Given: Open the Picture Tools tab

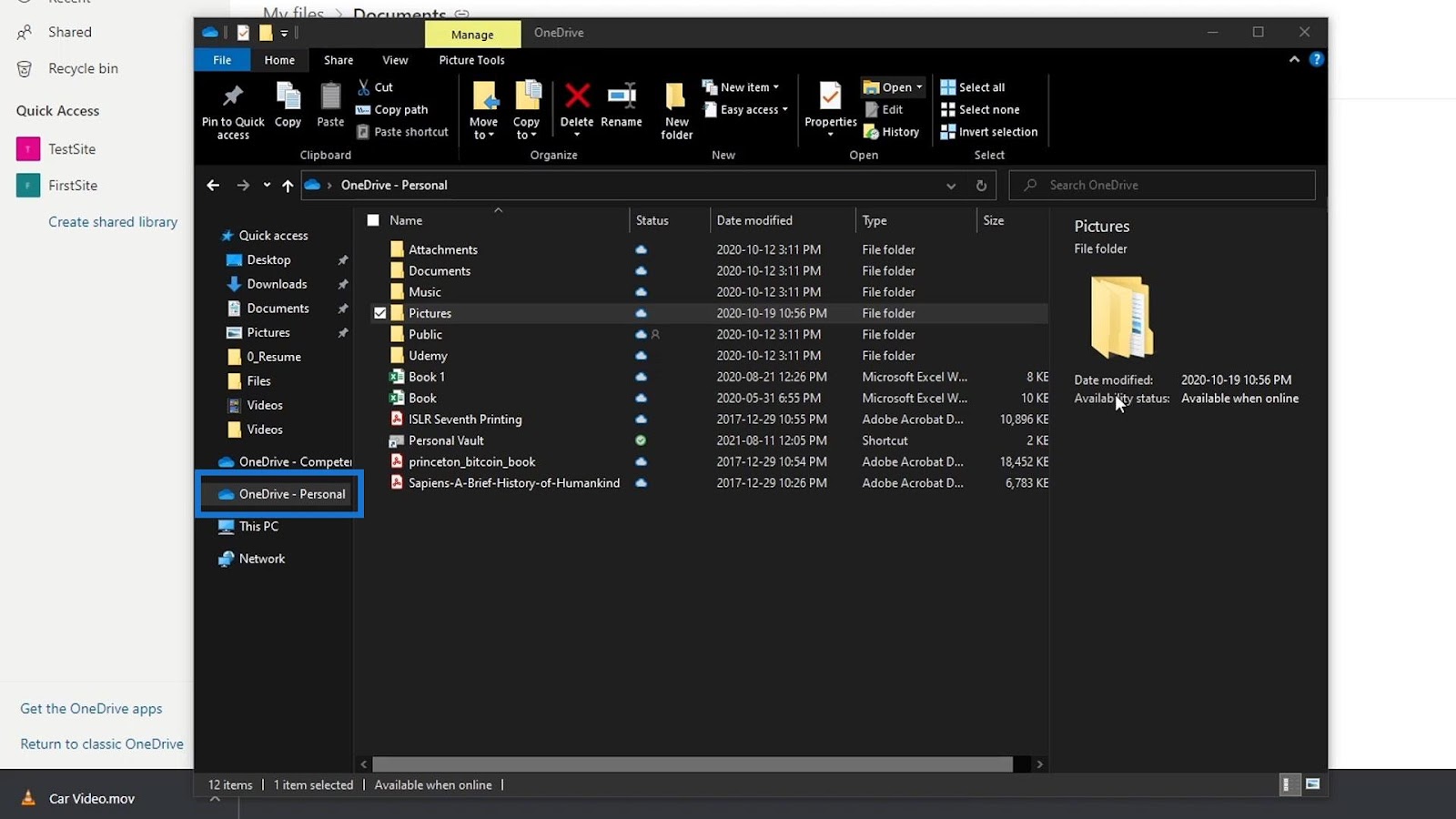Looking at the screenshot, I should click(471, 60).
